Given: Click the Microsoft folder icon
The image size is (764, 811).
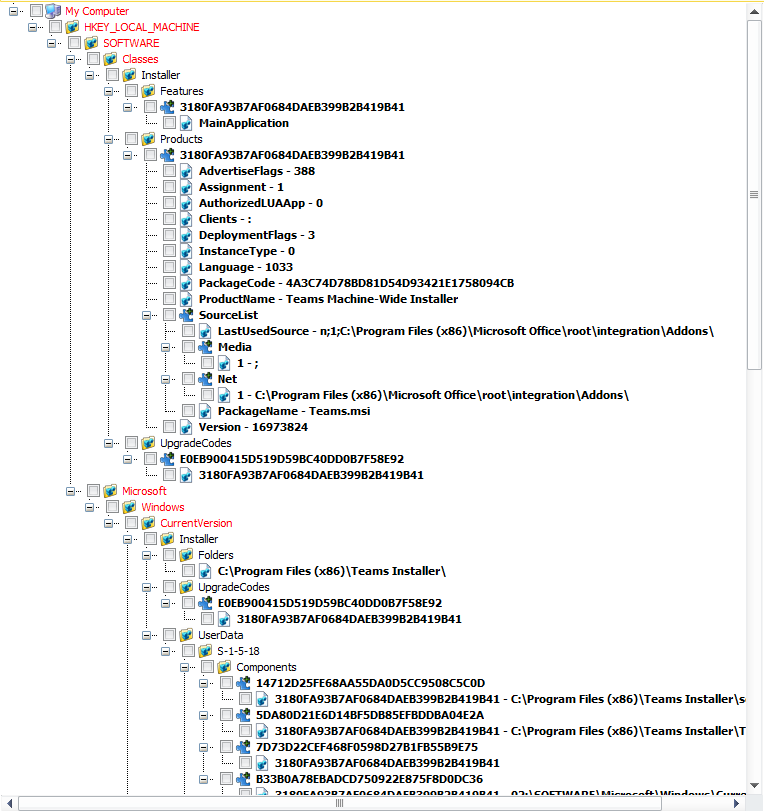Looking at the screenshot, I should (111, 491).
